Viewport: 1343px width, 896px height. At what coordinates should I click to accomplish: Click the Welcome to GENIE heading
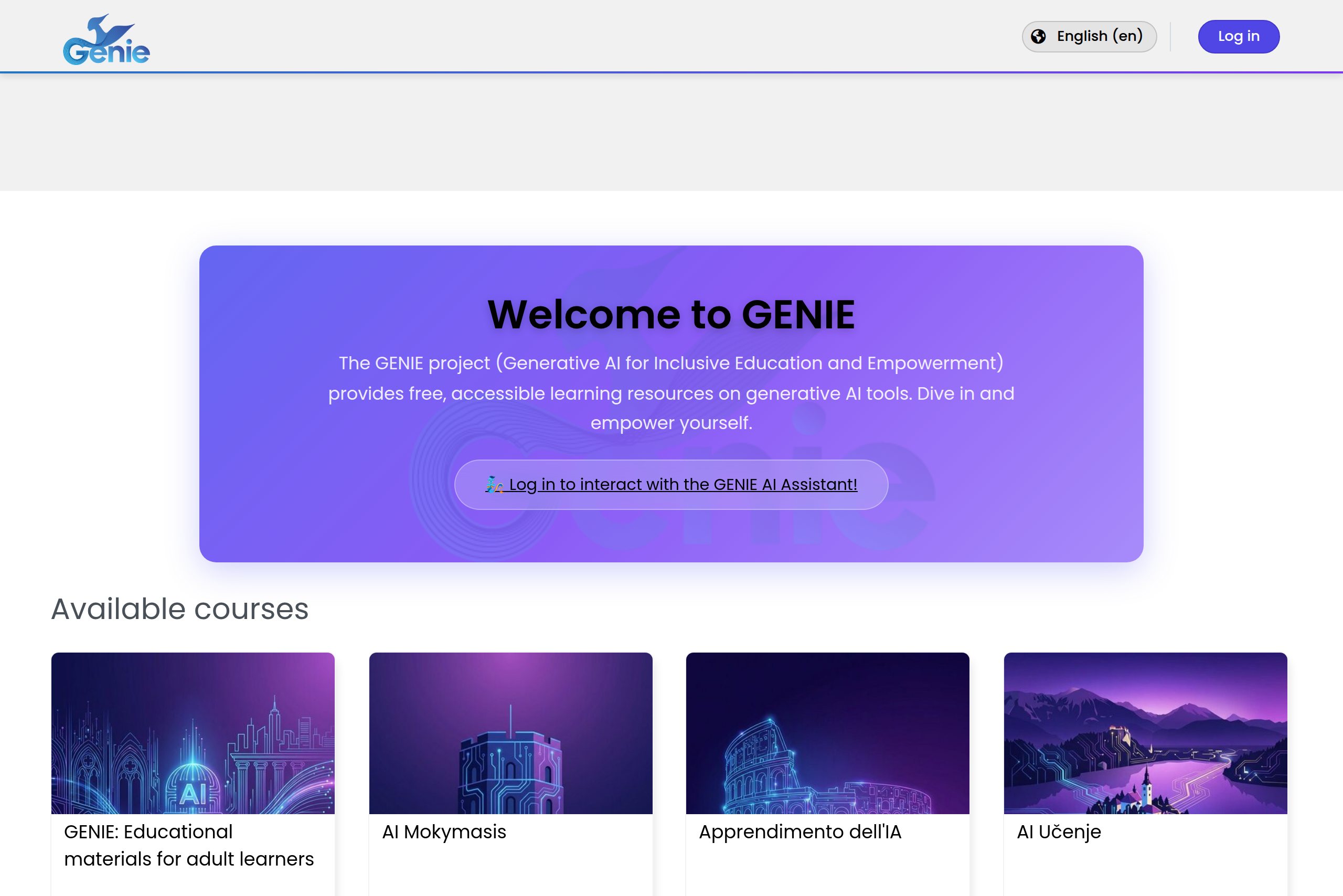pyautogui.click(x=671, y=314)
